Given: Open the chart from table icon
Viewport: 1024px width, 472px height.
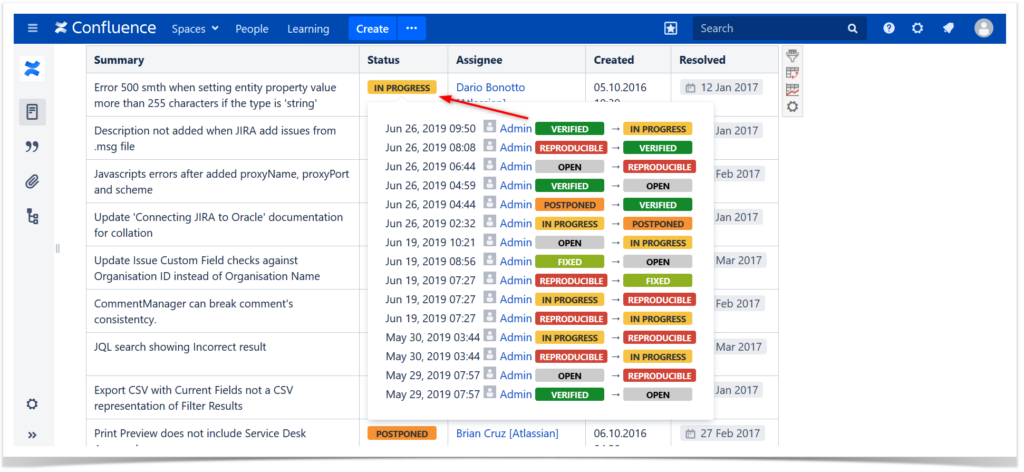Looking at the screenshot, I should 792,89.
